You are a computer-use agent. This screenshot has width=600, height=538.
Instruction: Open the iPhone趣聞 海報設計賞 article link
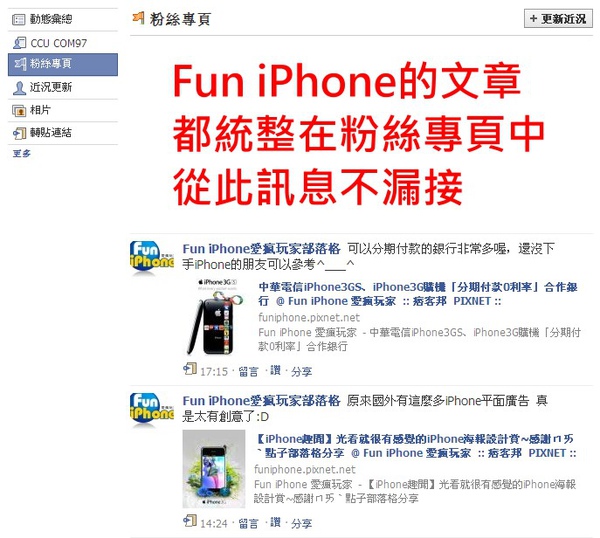(x=416, y=446)
